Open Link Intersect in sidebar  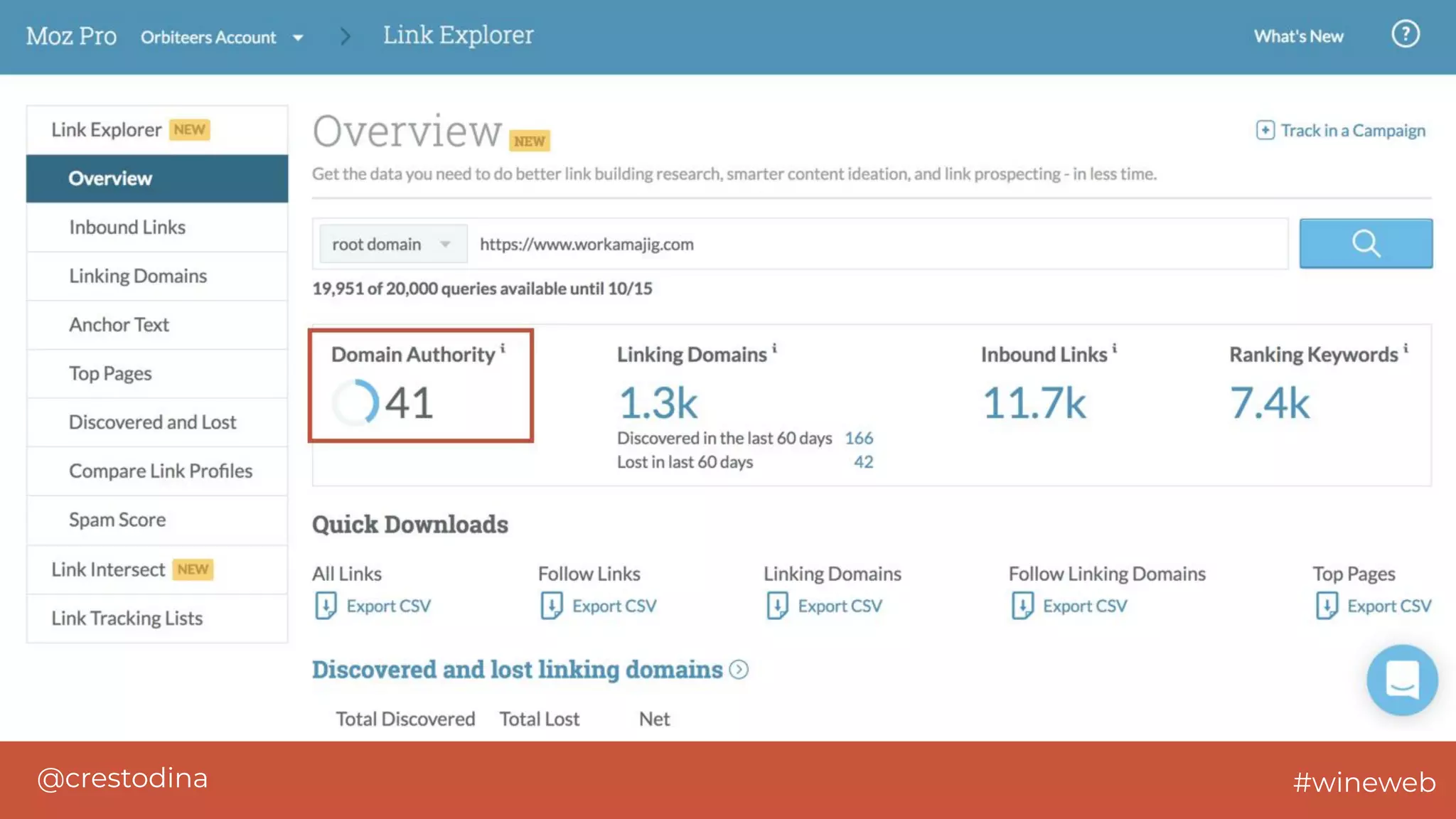[108, 569]
